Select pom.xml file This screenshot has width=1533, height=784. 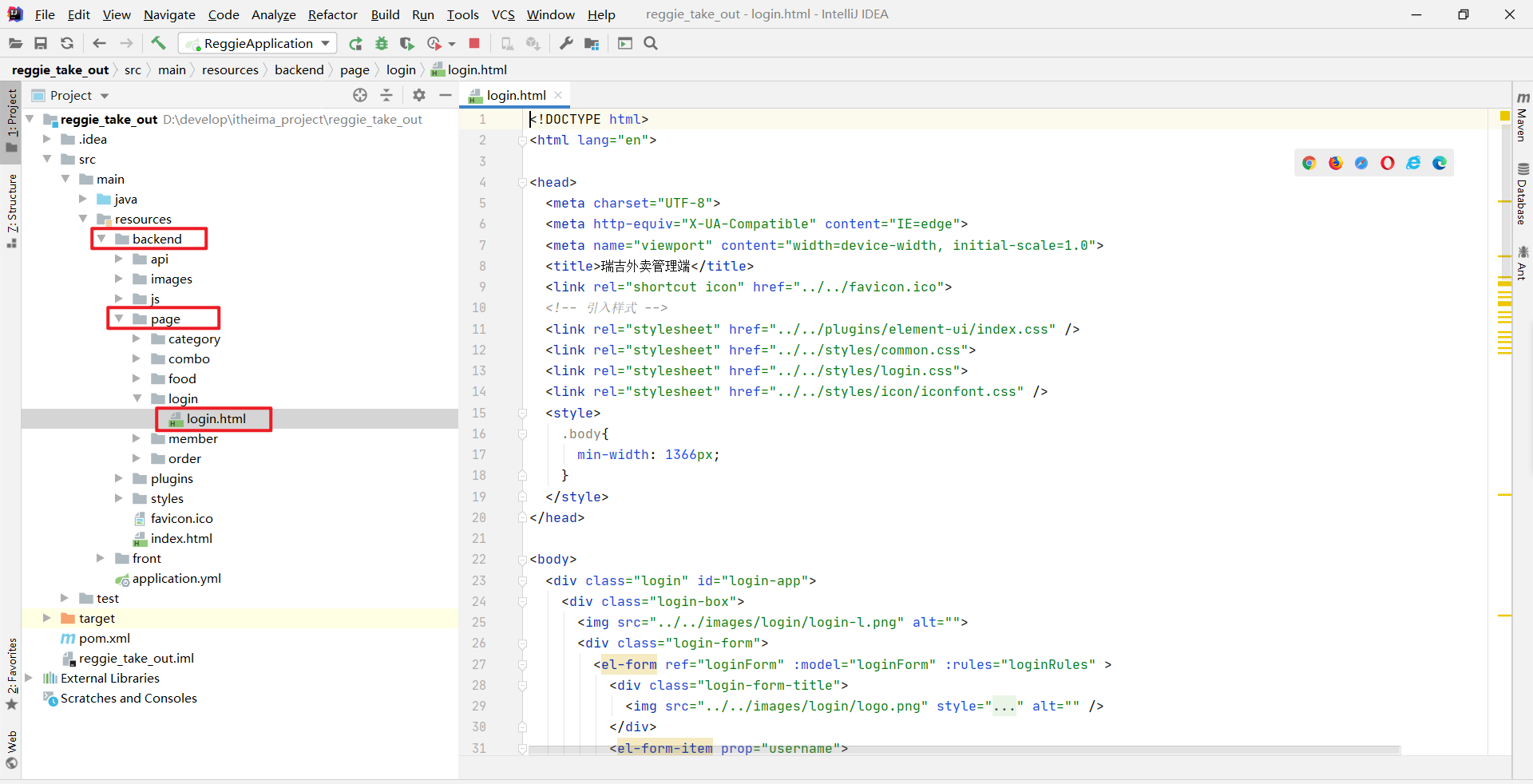click(x=104, y=638)
